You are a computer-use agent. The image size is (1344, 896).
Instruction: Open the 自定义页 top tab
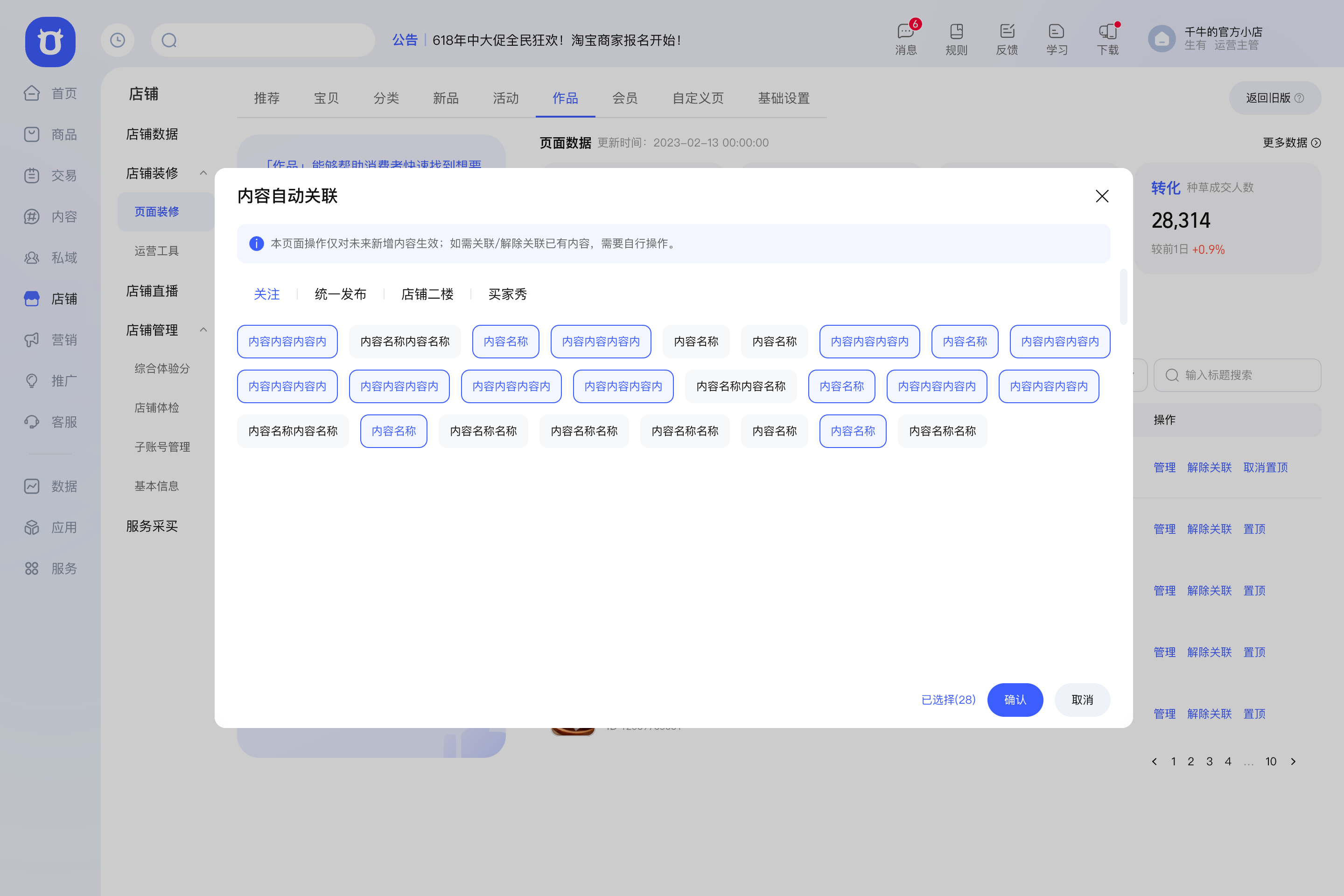click(698, 98)
